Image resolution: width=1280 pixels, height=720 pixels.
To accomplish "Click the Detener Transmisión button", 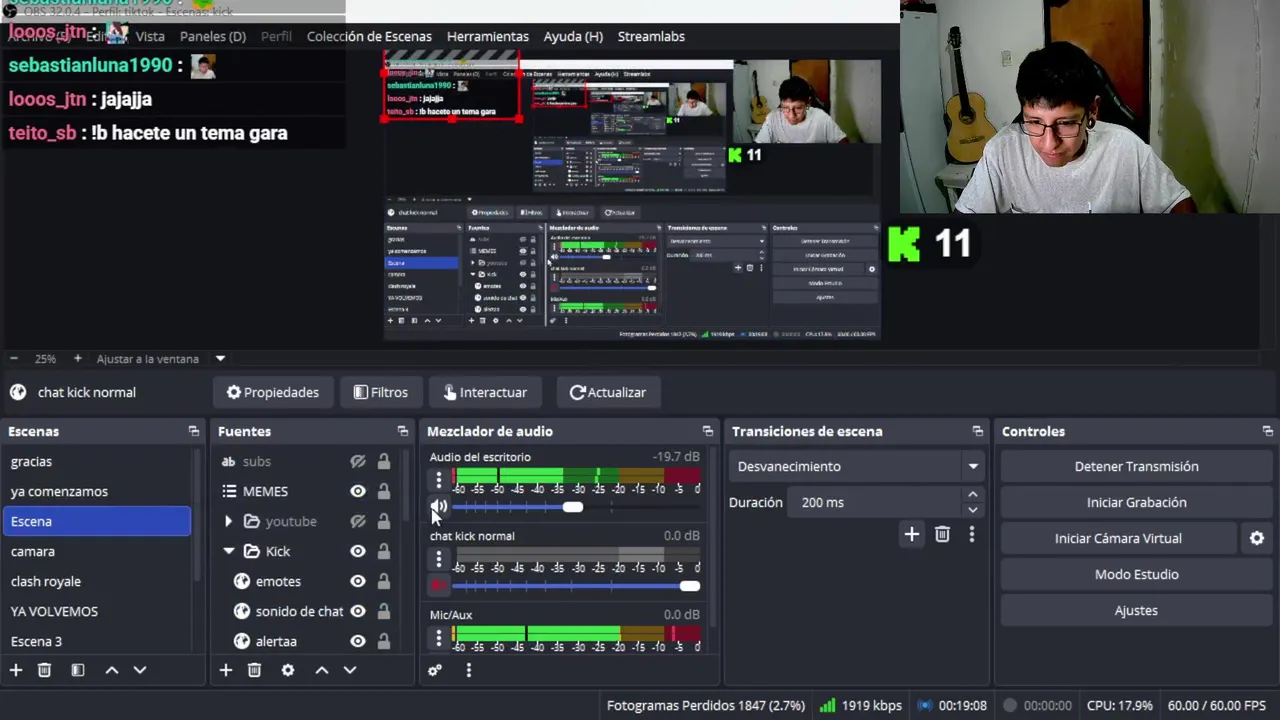I will click(1136, 466).
